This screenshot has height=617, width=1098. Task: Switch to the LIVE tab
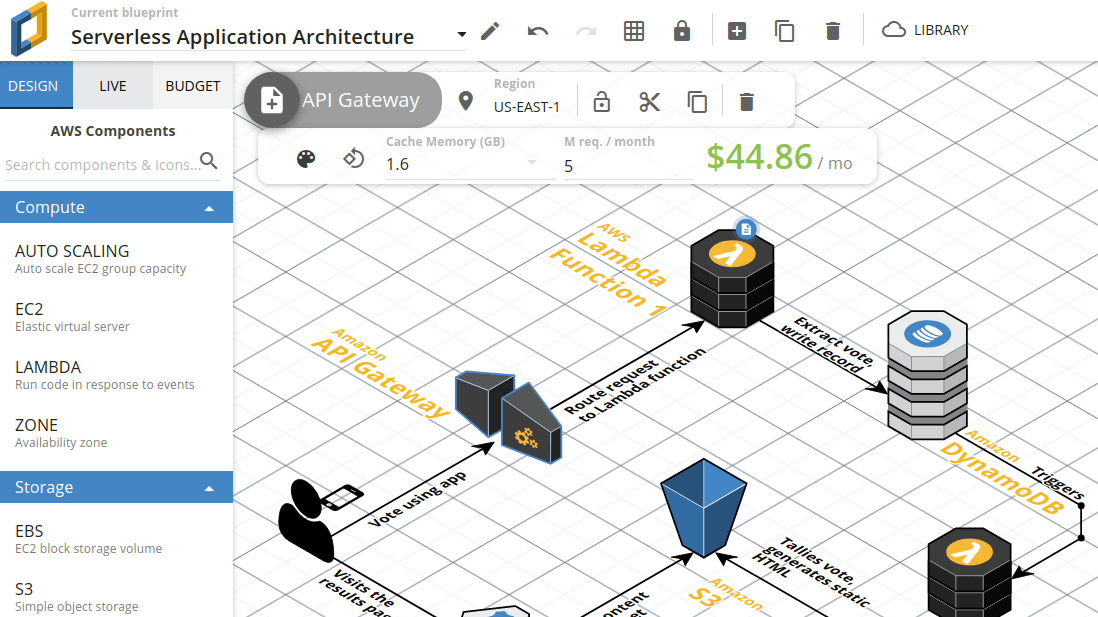[113, 85]
